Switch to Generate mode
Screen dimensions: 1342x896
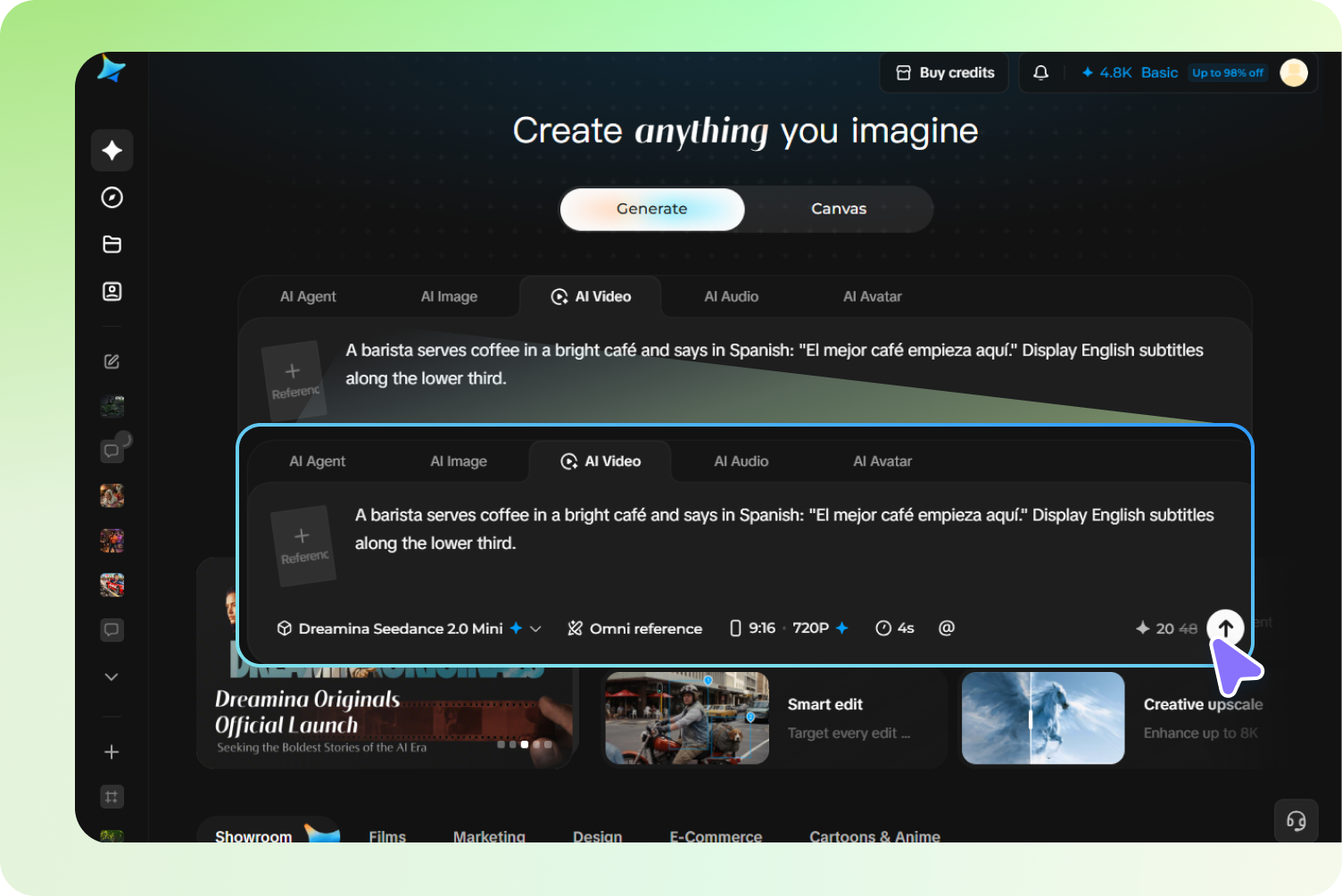[x=652, y=209]
